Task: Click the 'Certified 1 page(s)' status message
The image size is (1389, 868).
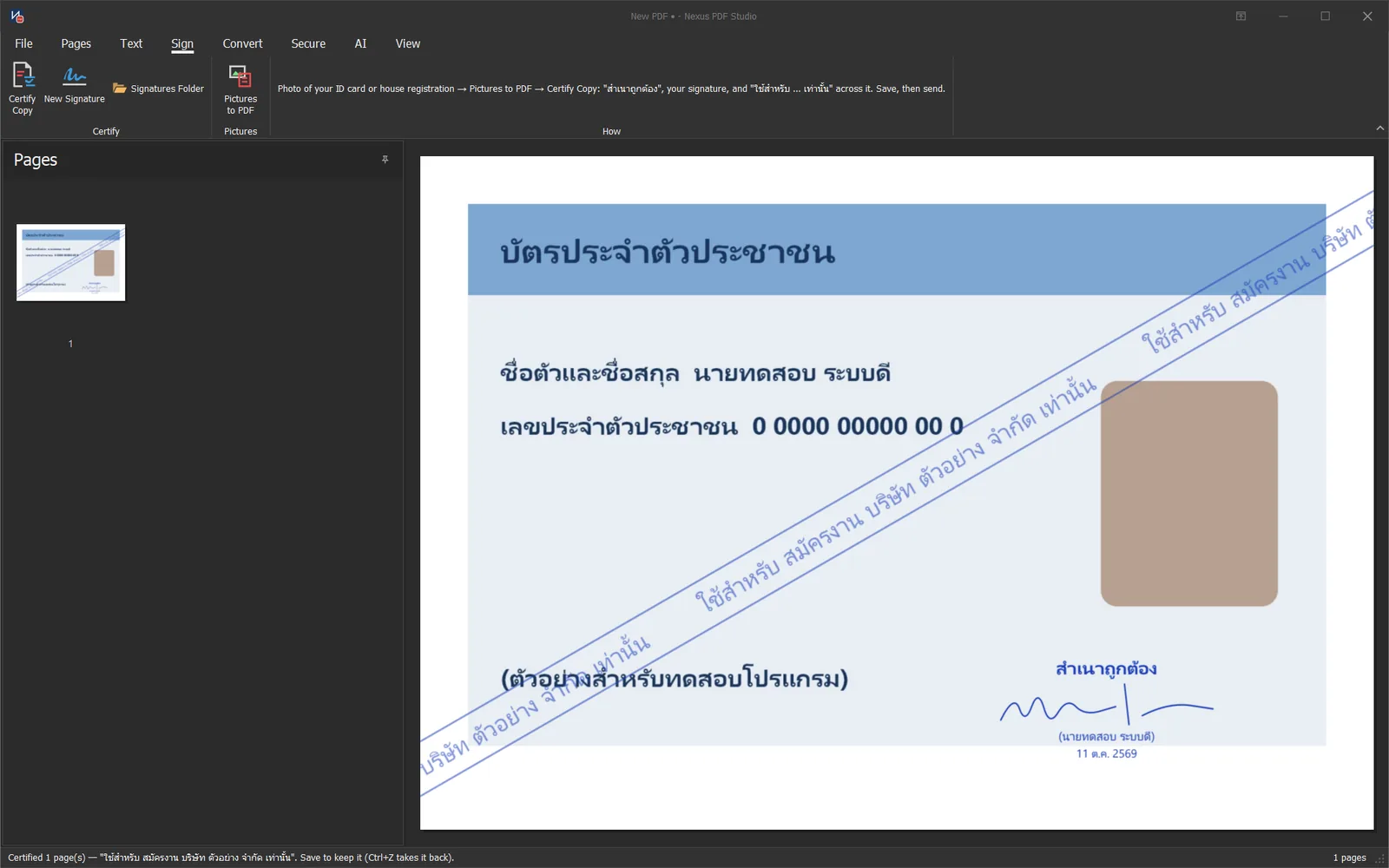Action: pos(231,858)
